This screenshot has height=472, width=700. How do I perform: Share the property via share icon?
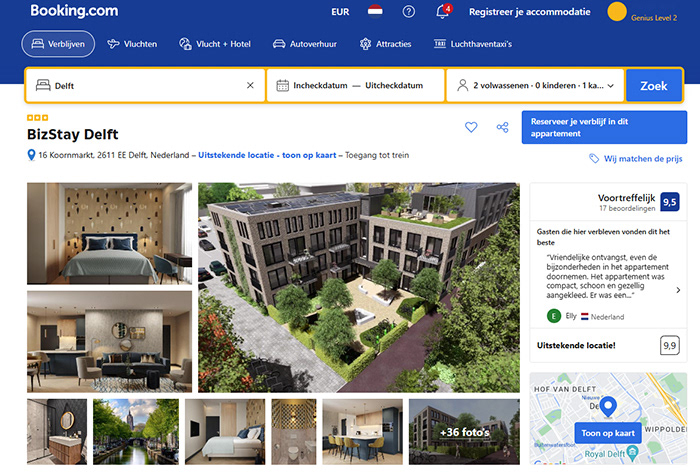tap(503, 127)
